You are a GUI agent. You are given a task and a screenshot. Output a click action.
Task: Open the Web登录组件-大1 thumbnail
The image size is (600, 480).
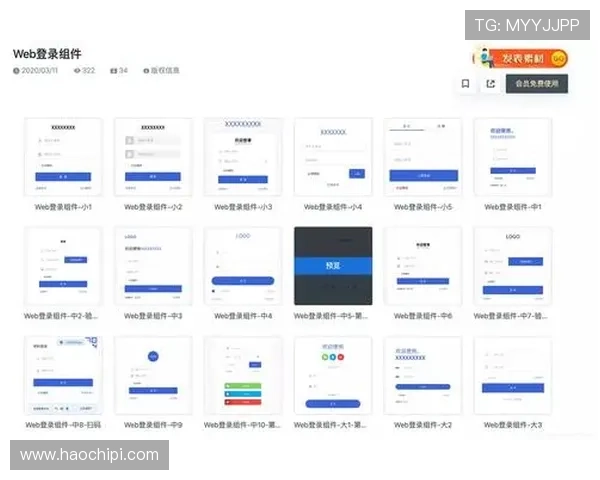333,375
